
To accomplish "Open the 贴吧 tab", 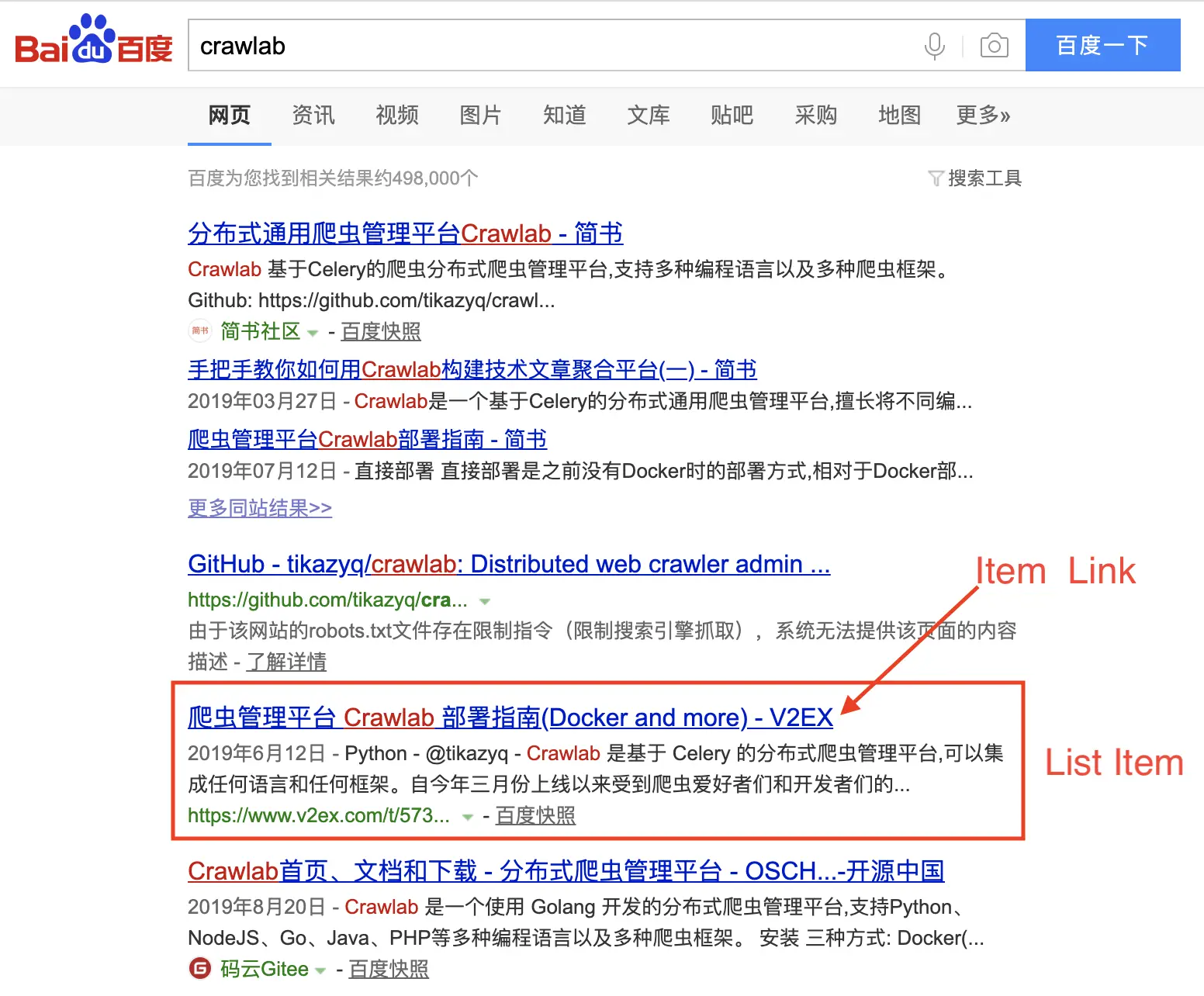I will (732, 115).
